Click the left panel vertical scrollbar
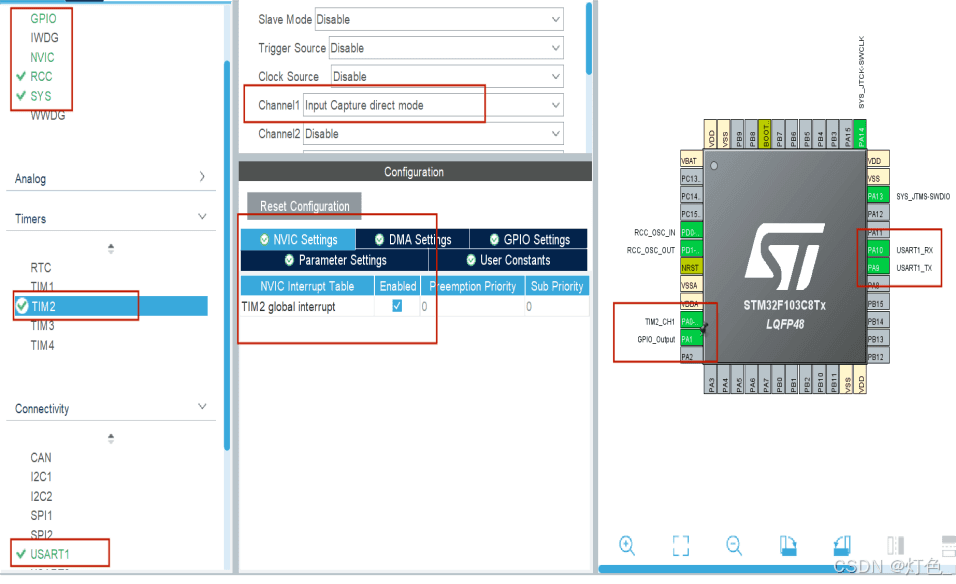Viewport: 956px width, 584px height. pyautogui.click(x=227, y=256)
